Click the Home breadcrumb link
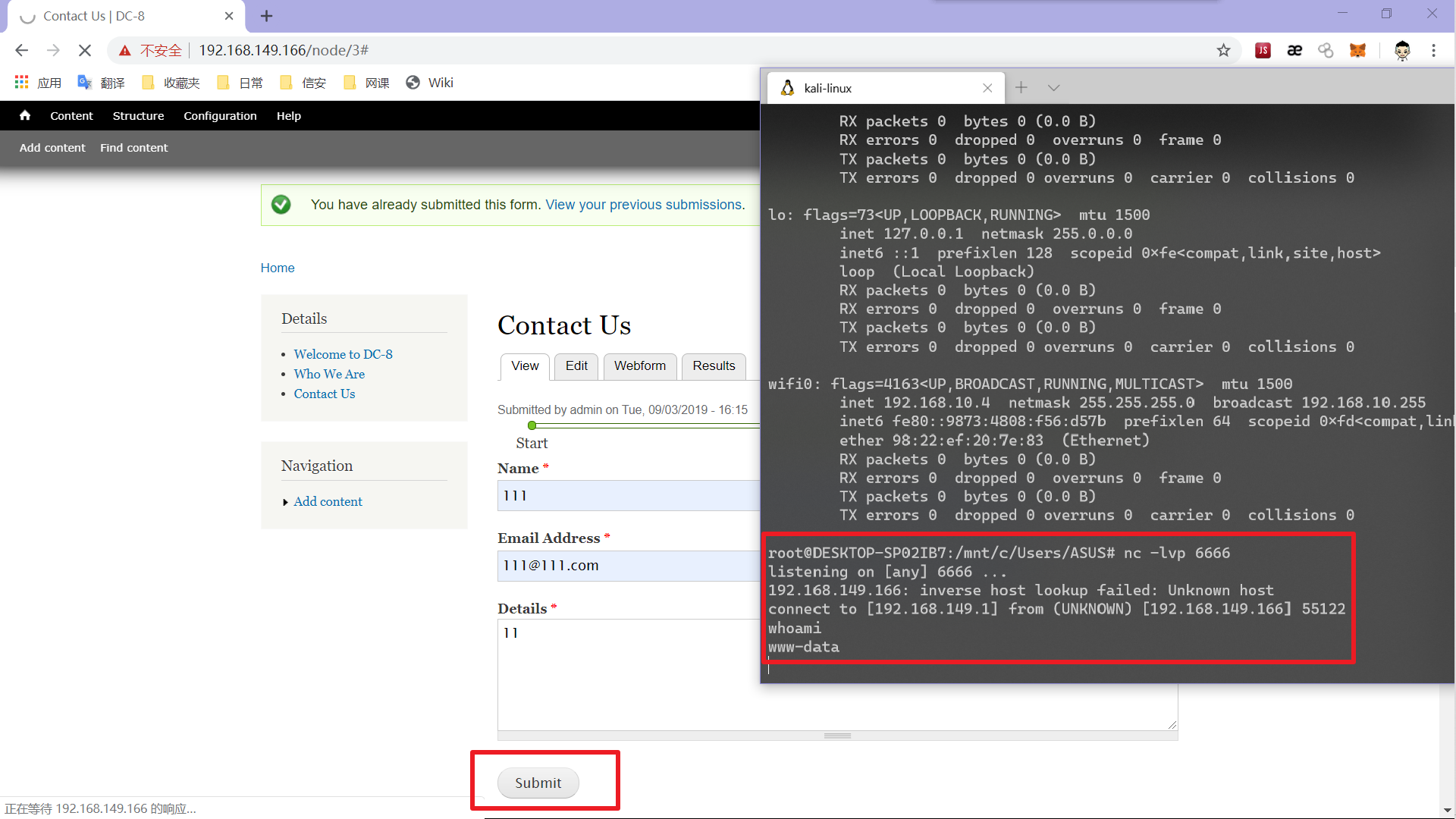Viewport: 1456px width, 819px height. click(278, 268)
